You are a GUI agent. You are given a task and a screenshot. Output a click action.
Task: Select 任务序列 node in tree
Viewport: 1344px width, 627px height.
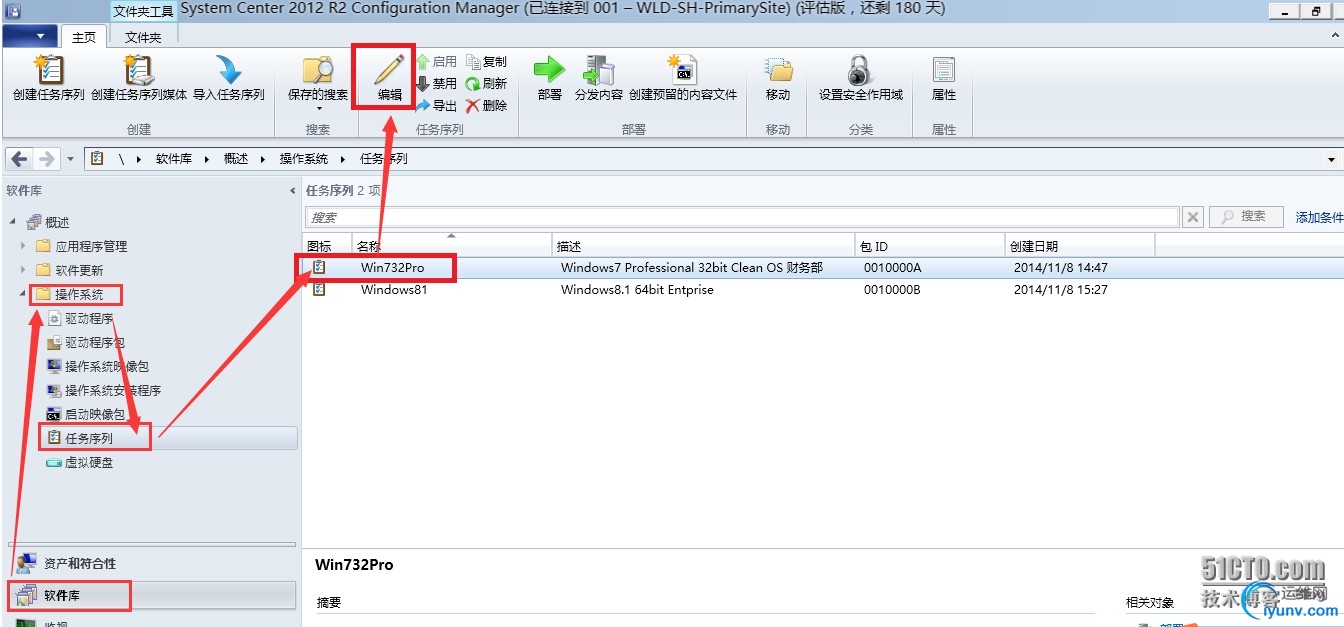[81, 438]
